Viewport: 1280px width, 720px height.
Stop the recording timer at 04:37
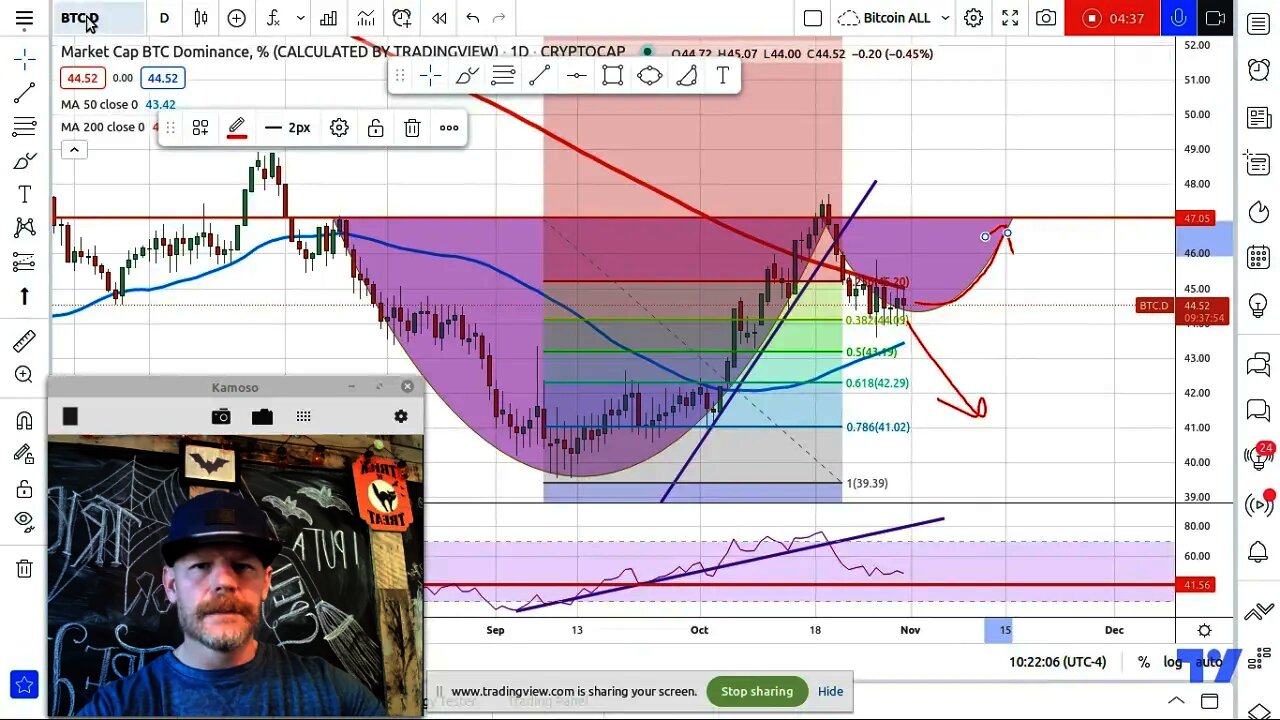1112,18
